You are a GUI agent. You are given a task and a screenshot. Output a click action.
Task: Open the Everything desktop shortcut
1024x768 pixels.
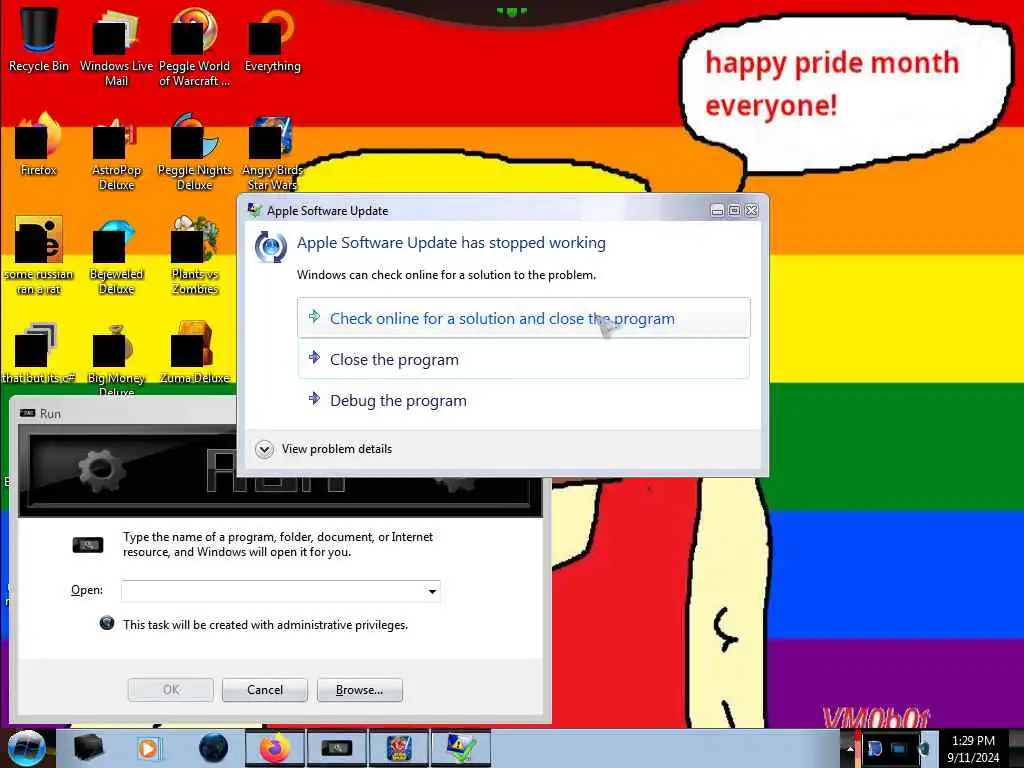point(272,39)
